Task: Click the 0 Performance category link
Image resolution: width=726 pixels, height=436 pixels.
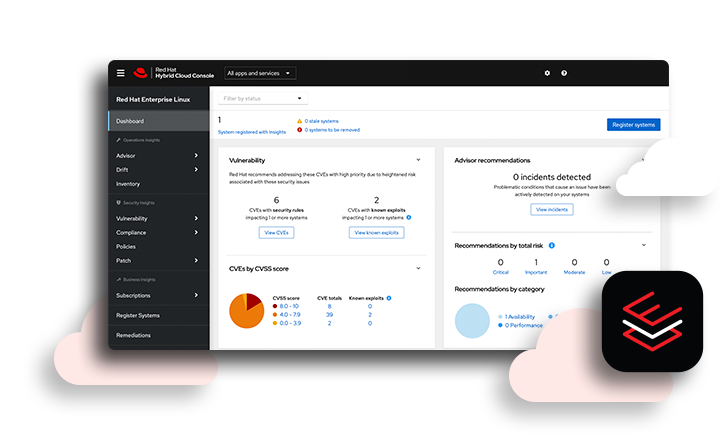Action: point(524,325)
